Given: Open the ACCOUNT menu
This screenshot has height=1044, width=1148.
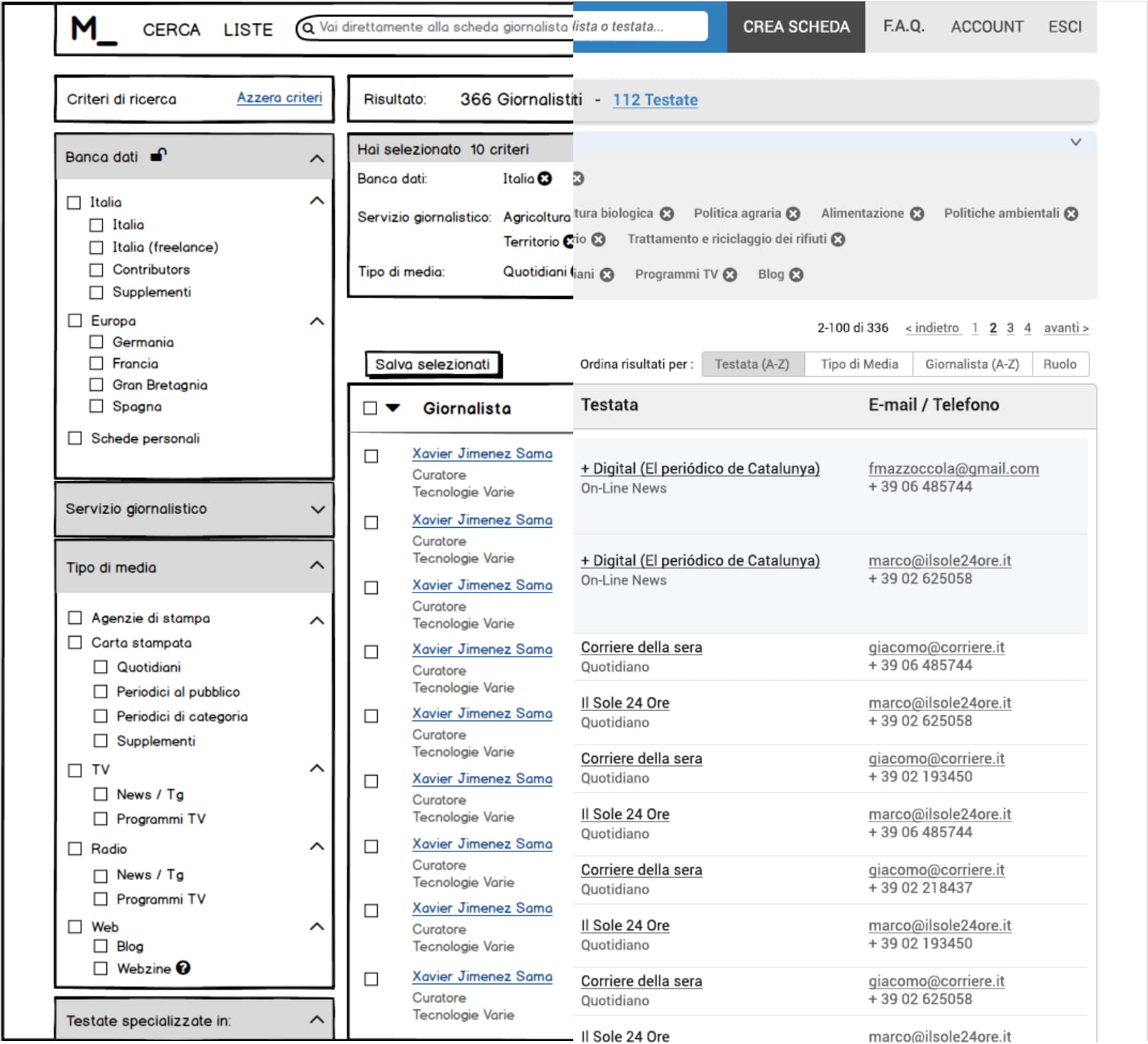Looking at the screenshot, I should click(x=987, y=26).
